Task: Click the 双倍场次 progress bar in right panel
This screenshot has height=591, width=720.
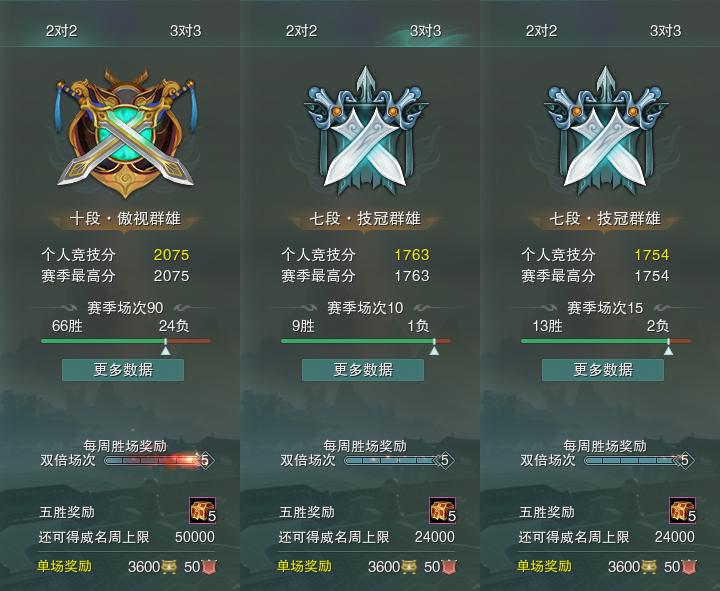Action: coord(638,460)
